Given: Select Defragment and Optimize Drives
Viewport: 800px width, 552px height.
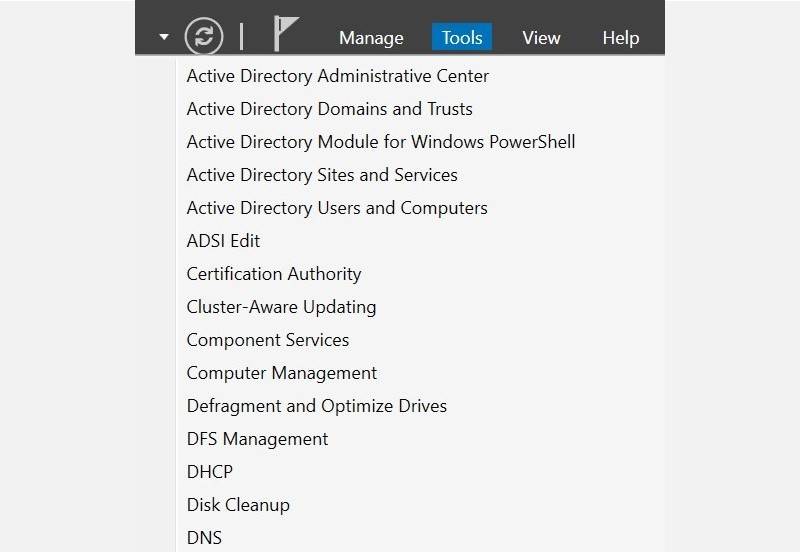Looking at the screenshot, I should tap(316, 406).
